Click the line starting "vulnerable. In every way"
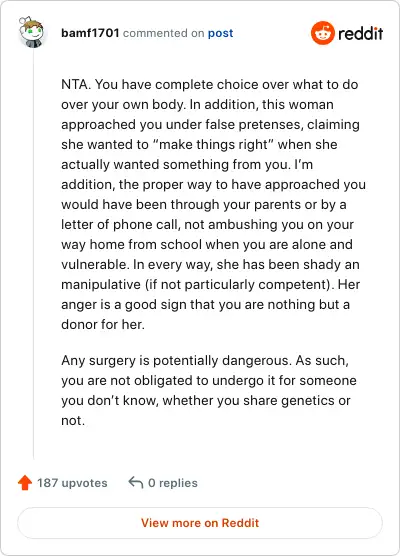This screenshot has width=400, height=556. coord(210,265)
